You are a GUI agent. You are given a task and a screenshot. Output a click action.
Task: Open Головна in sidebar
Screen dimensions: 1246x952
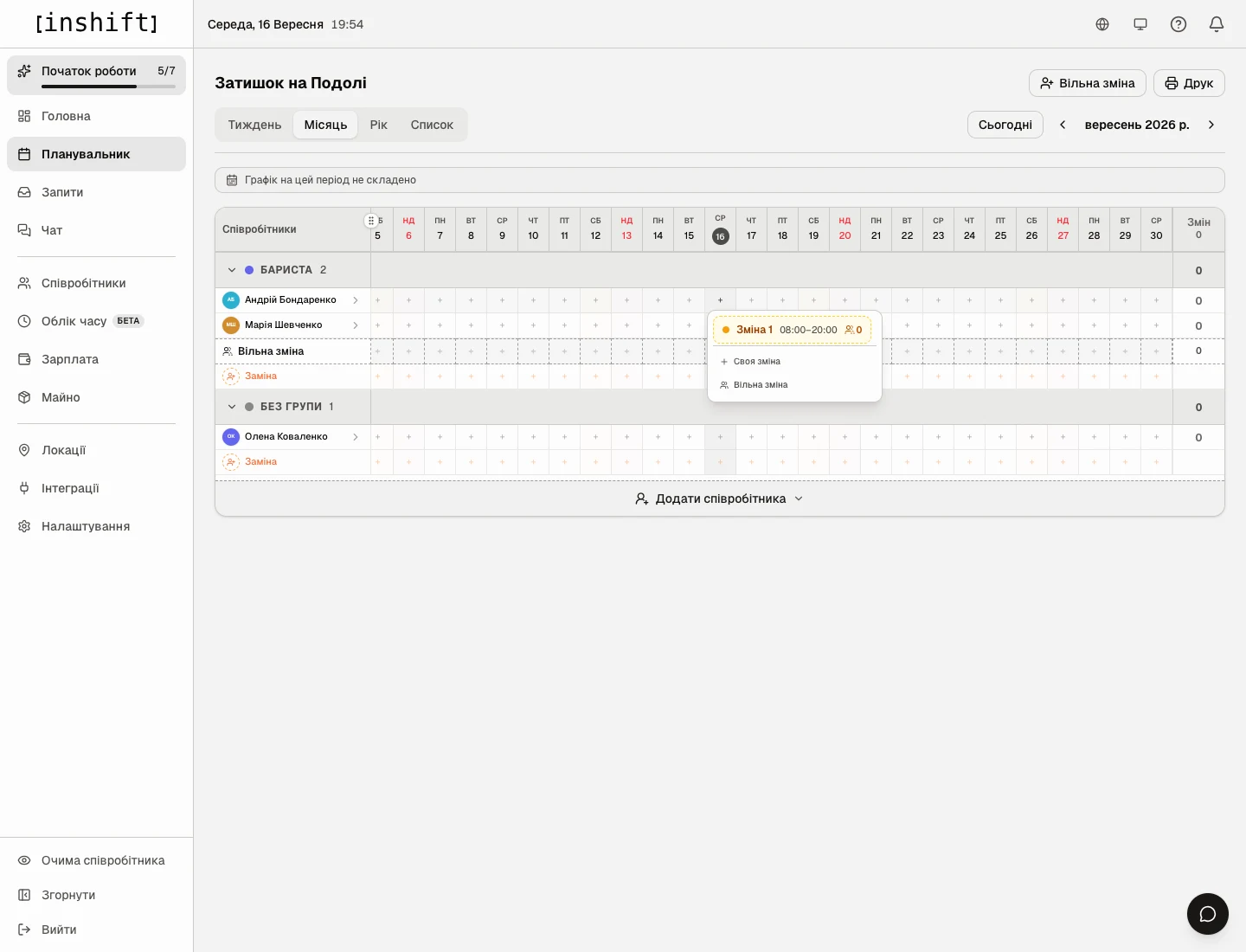coord(96,116)
